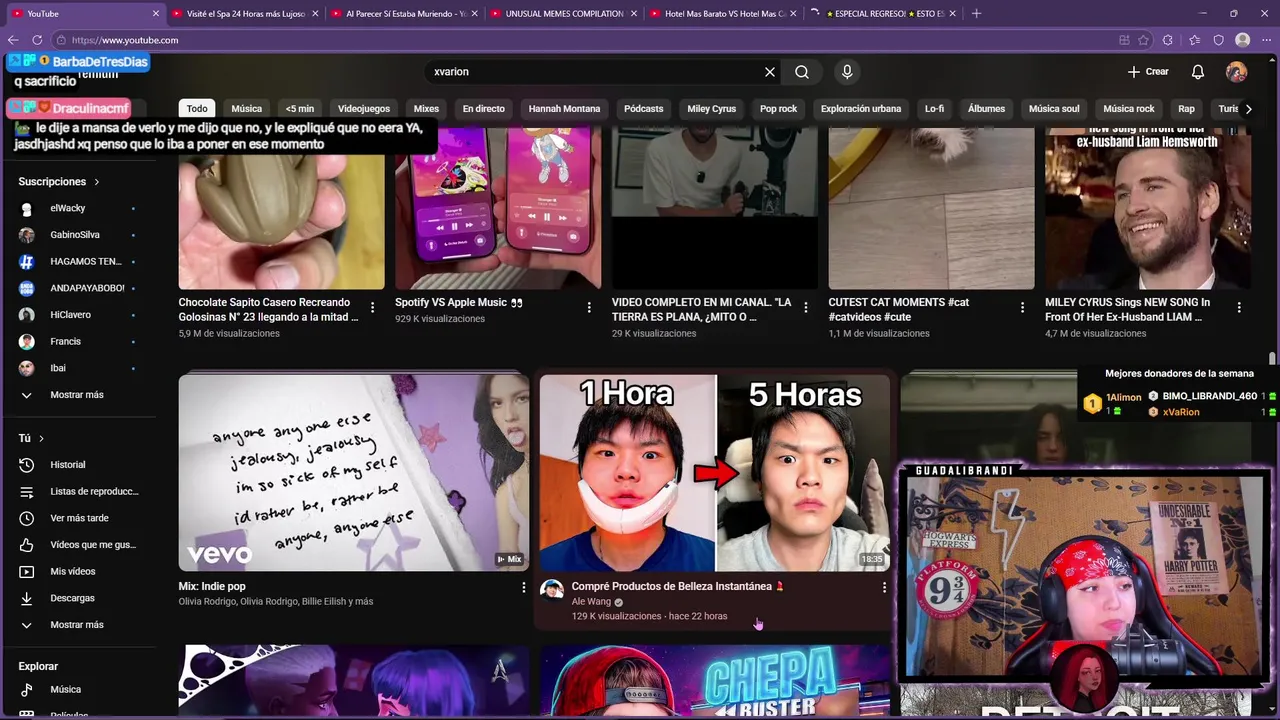Clear the xvarion search text

(x=770, y=72)
